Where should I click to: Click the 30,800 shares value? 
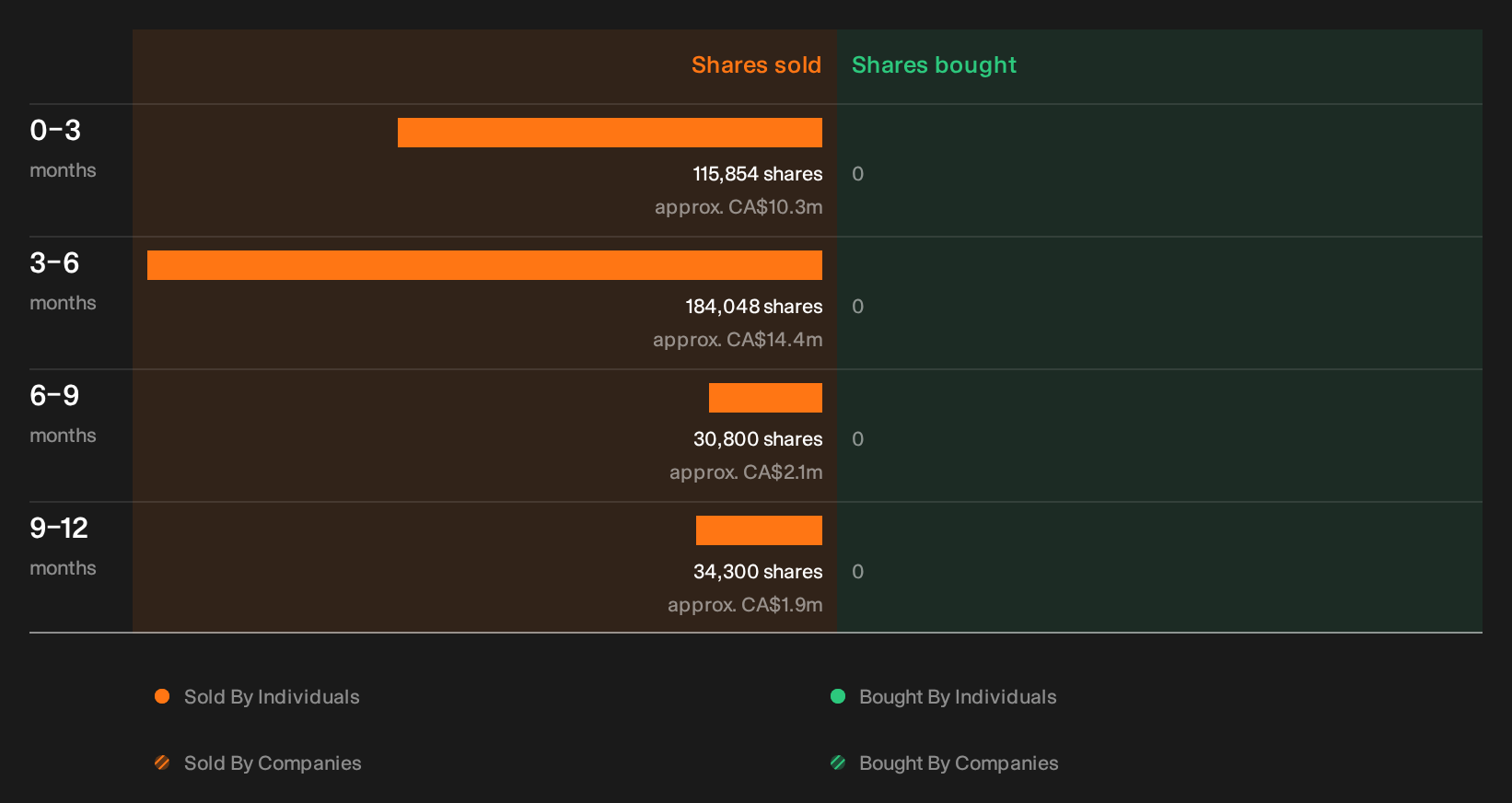click(x=758, y=439)
